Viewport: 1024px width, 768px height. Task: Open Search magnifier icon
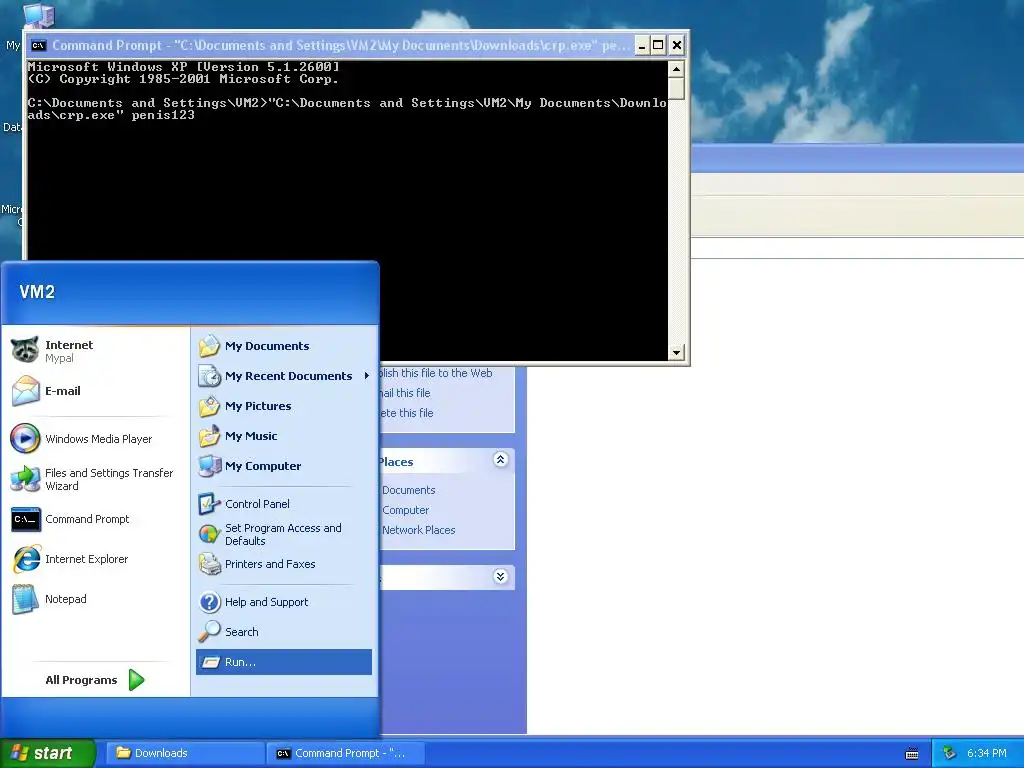pyautogui.click(x=210, y=632)
